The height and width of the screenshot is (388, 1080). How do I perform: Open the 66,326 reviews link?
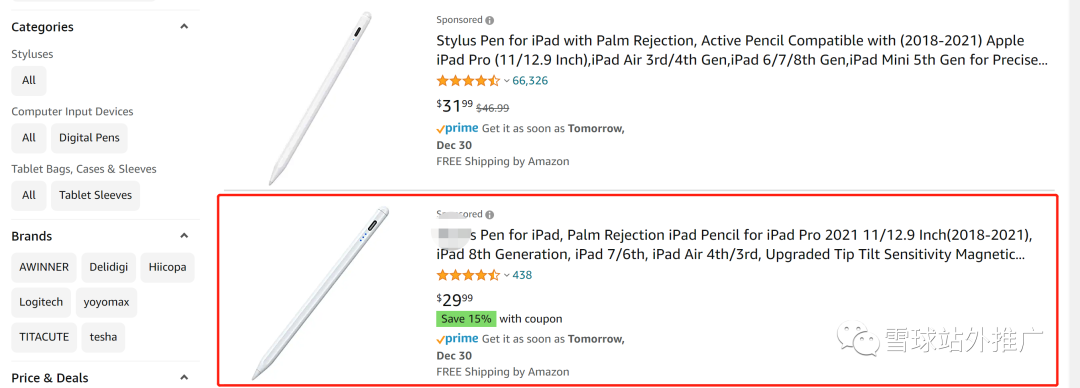530,81
